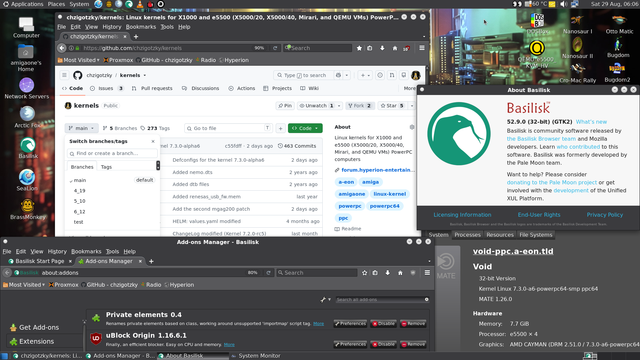The image size is (640, 360).
Task: Click the Go to file search field
Action: [x=228, y=128]
